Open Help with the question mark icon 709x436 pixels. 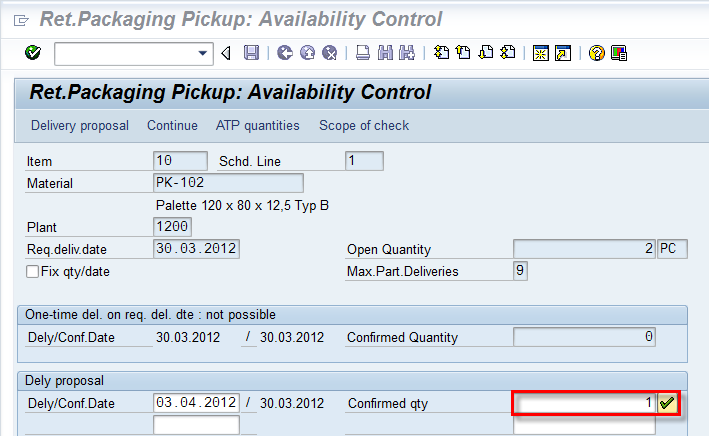pyautogui.click(x=596, y=53)
